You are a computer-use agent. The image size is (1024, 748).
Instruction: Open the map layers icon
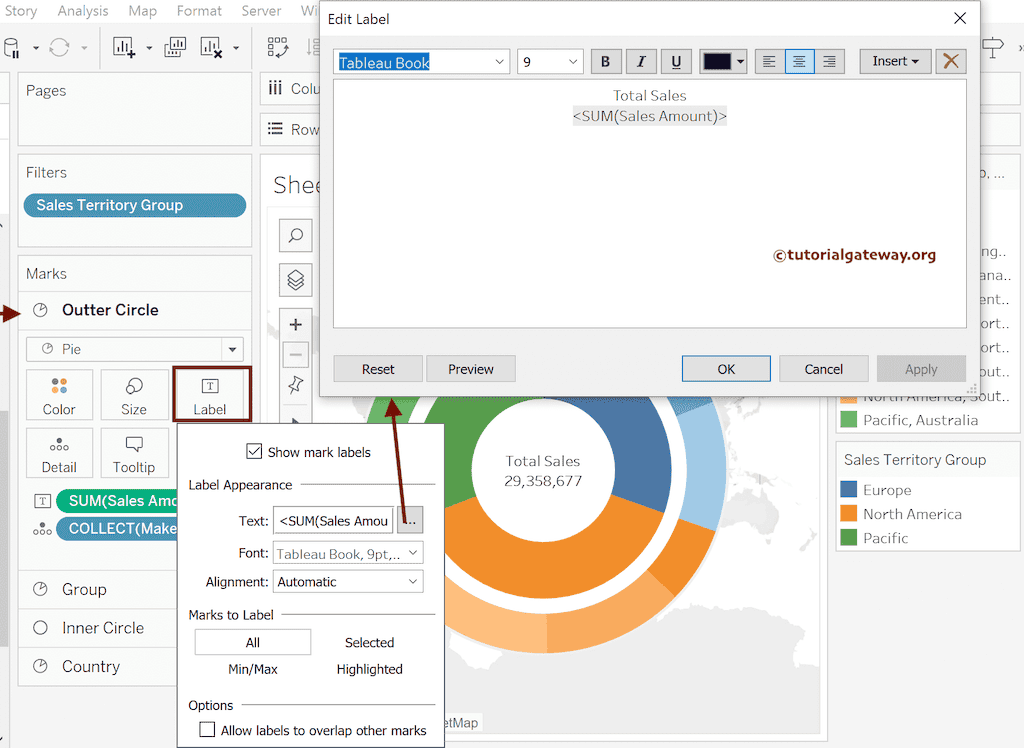tap(296, 280)
